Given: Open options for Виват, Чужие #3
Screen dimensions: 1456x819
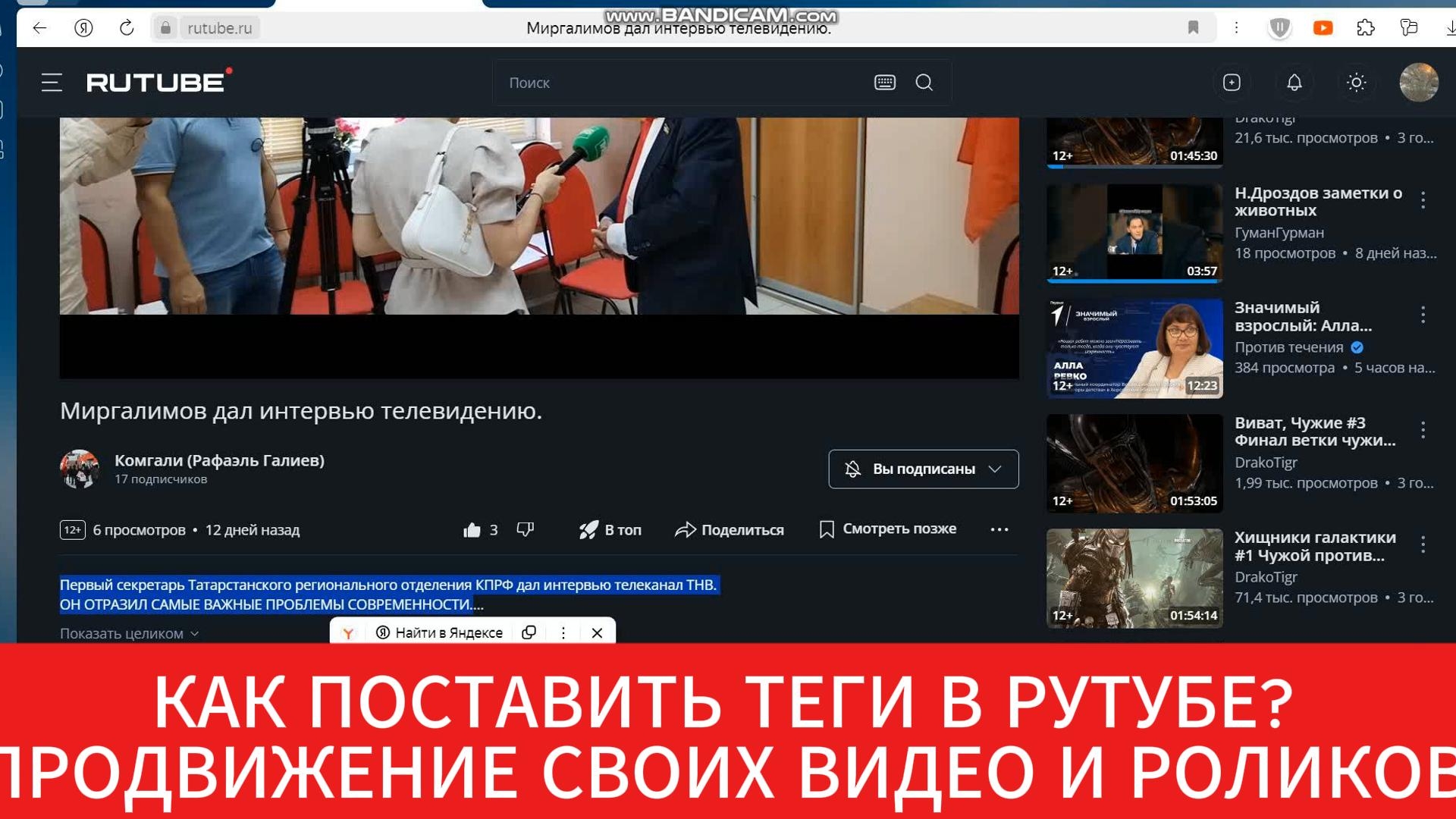Looking at the screenshot, I should coord(1423,430).
